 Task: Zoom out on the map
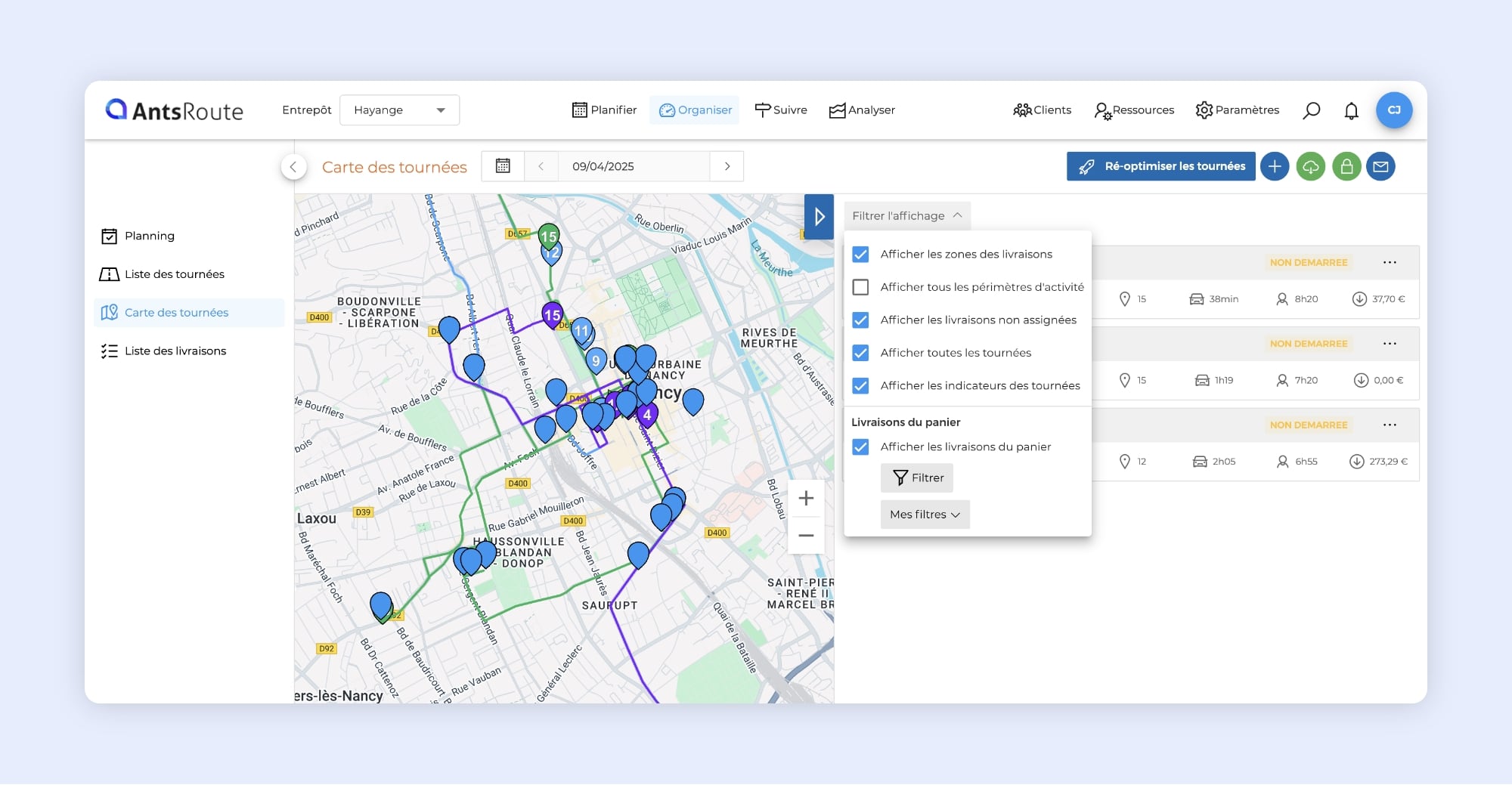(x=806, y=536)
